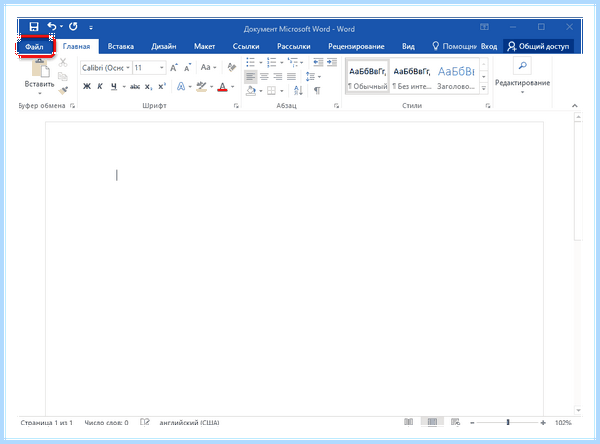The height and width of the screenshot is (444, 600).
Task: Open the Aa change case dropdown
Action: tap(208, 68)
